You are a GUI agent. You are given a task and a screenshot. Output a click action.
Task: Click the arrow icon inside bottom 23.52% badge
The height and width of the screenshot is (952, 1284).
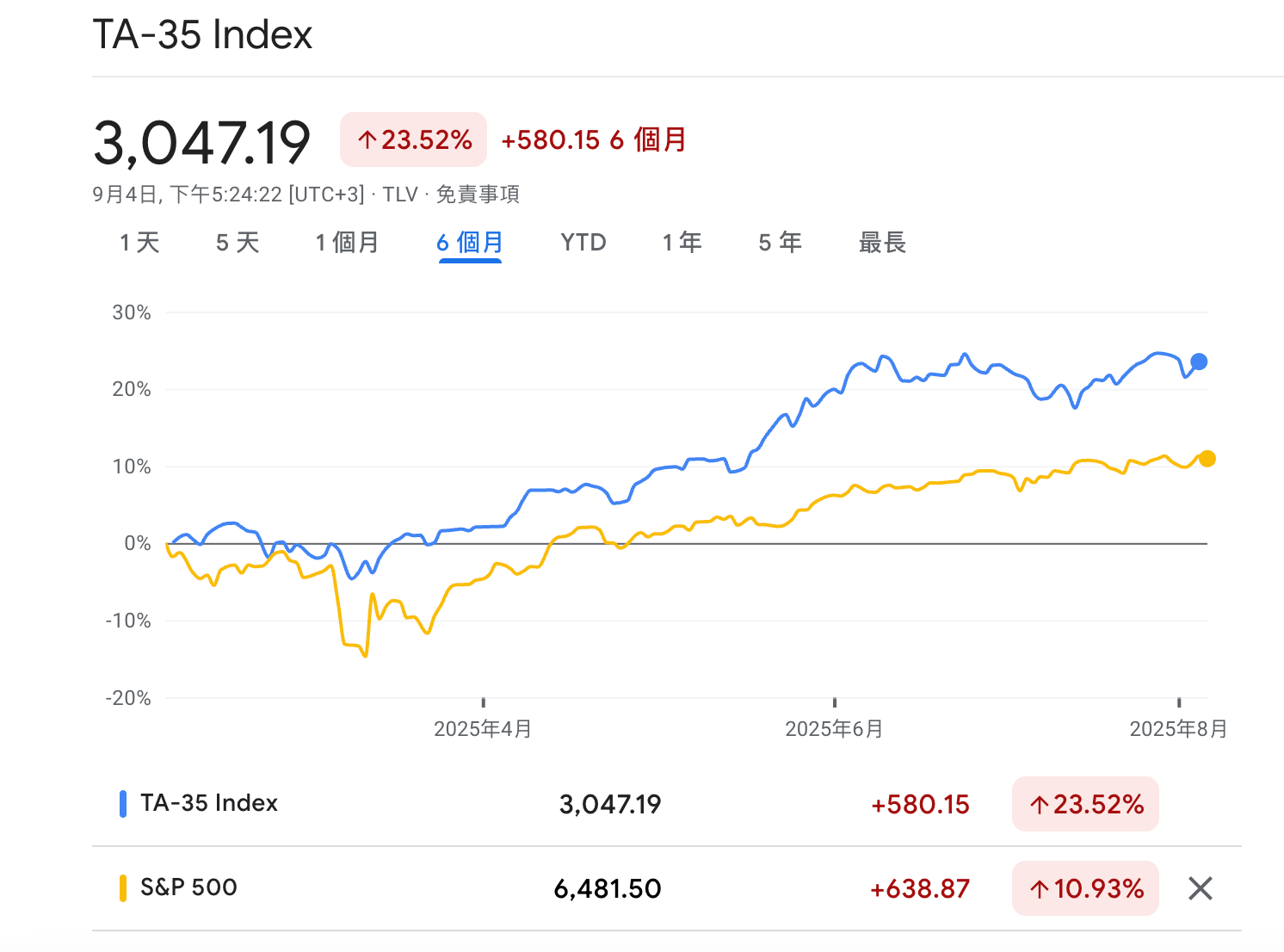(x=1041, y=804)
